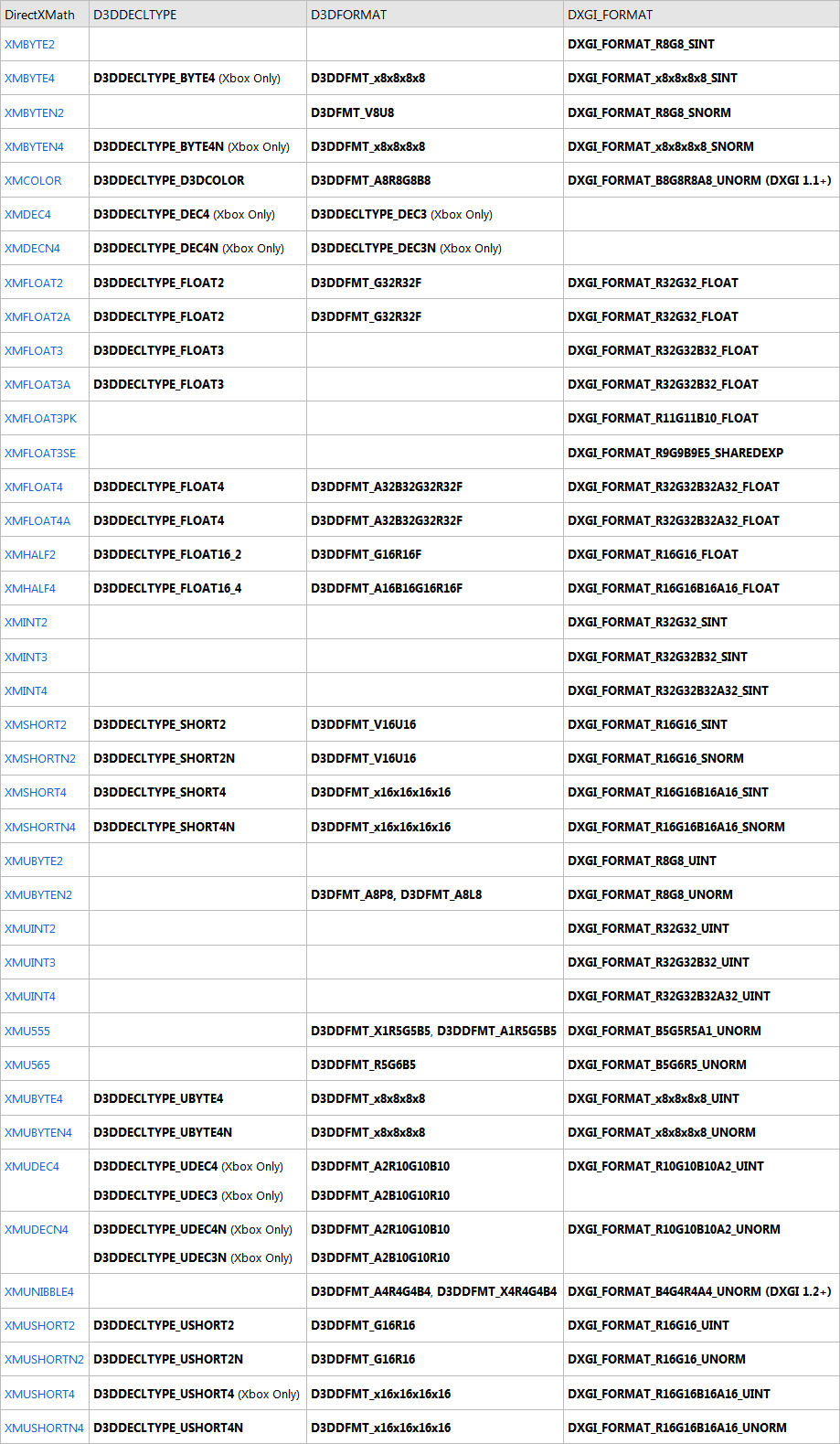Go to the XMSHORT4 link
Image resolution: width=840 pixels, height=1444 pixels.
click(36, 792)
